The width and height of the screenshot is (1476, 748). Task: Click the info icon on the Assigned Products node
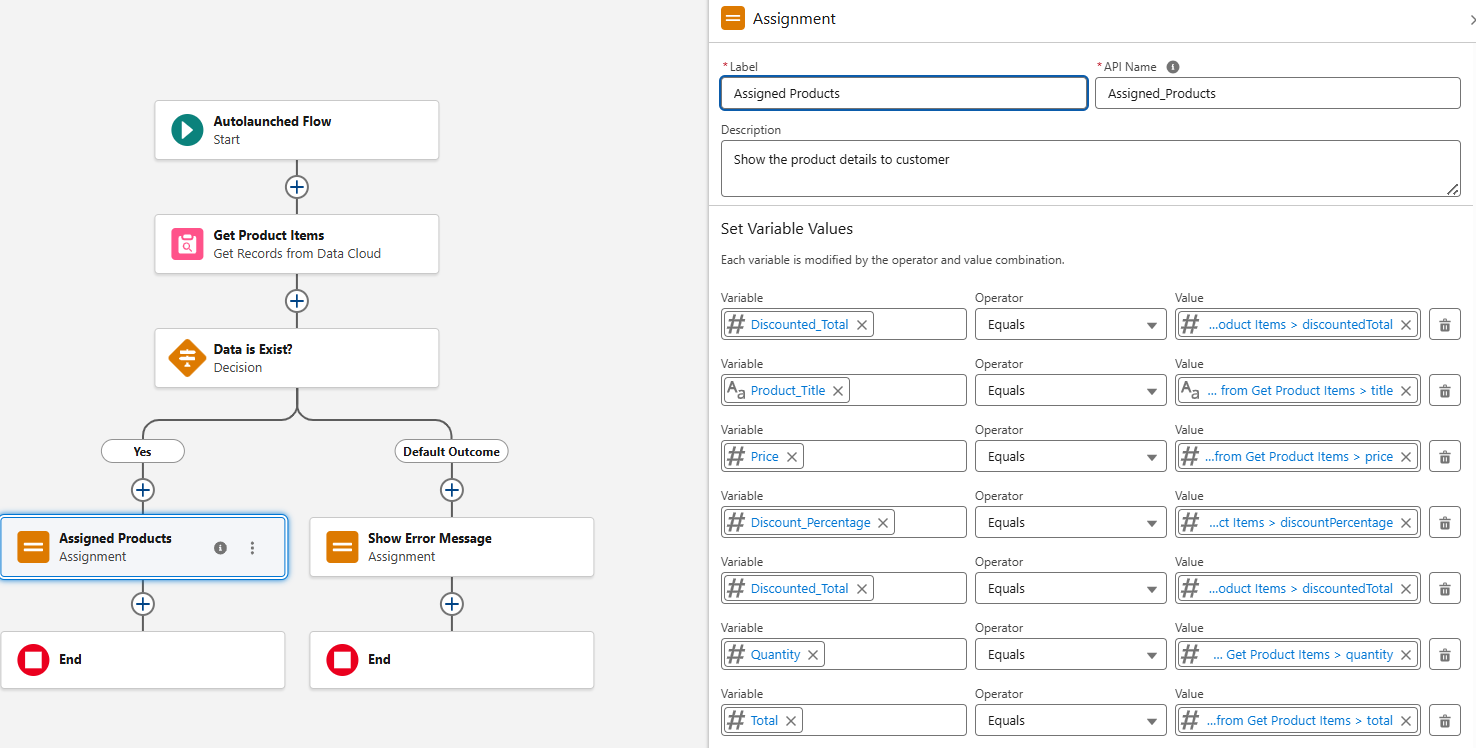[220, 546]
